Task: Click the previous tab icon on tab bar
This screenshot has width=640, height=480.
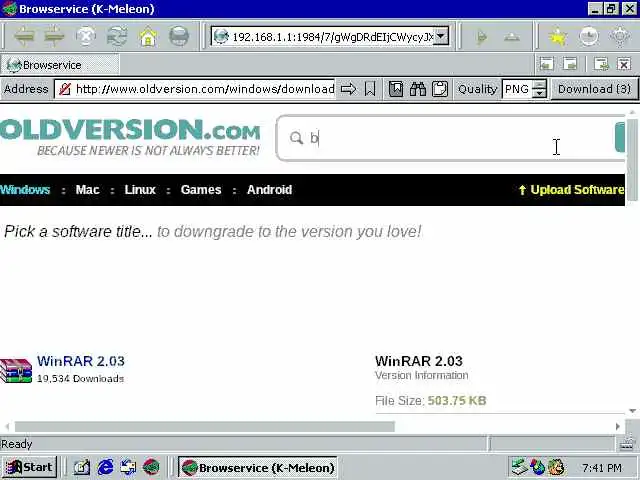Action: point(547,64)
